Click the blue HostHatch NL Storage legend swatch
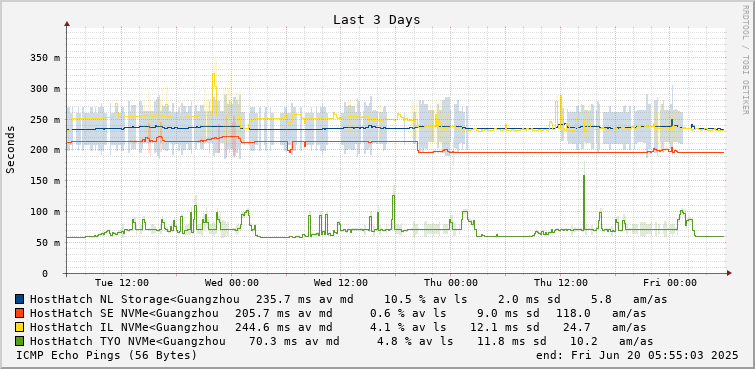 point(20,299)
